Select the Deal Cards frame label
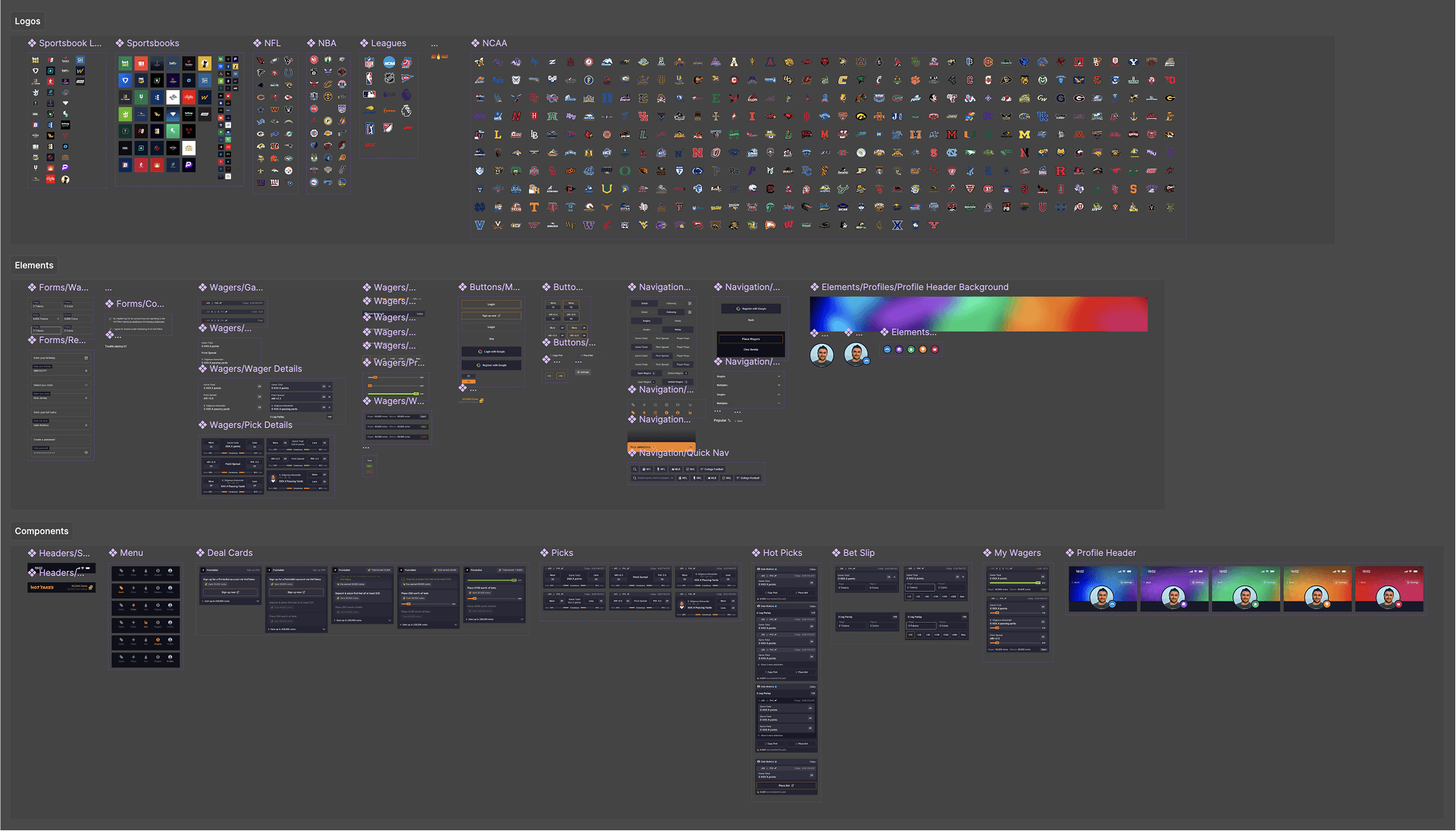The height and width of the screenshot is (831, 1456). 230,553
